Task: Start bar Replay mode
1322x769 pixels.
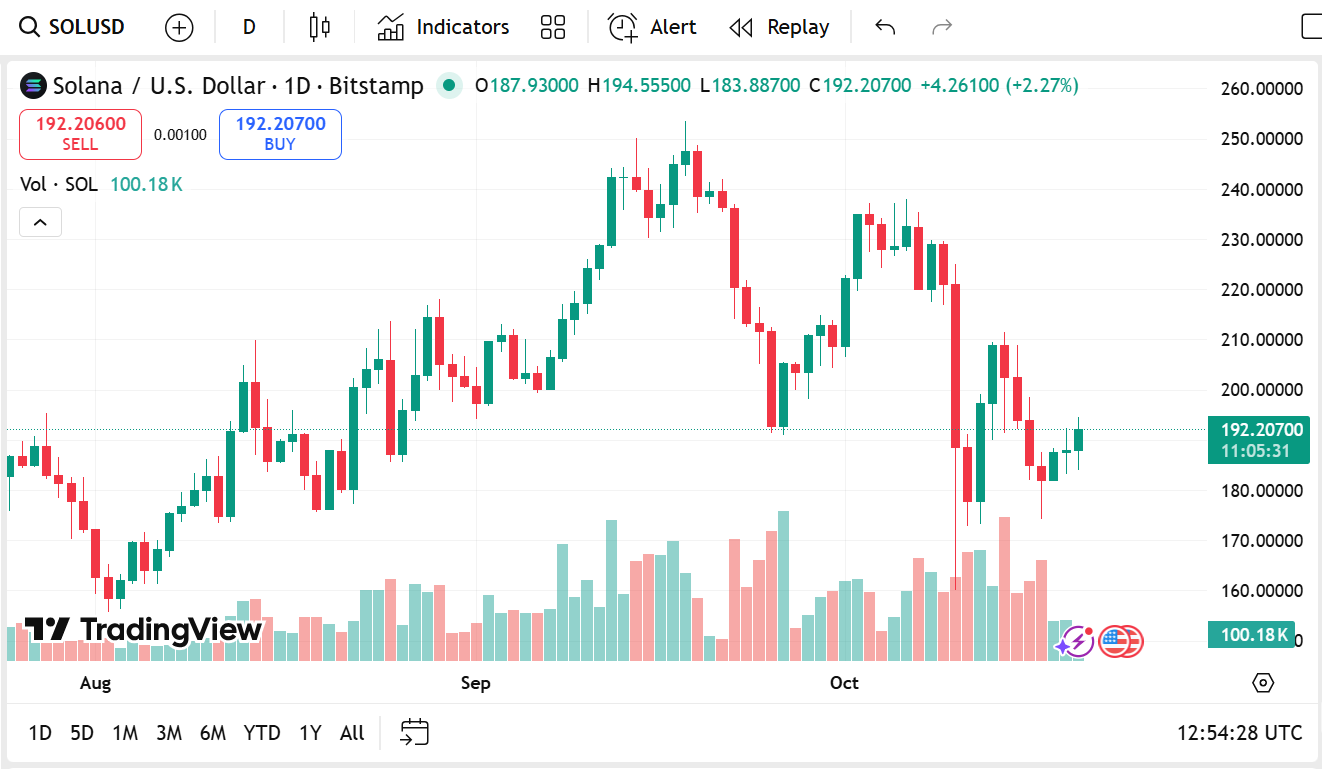Action: coord(779,27)
